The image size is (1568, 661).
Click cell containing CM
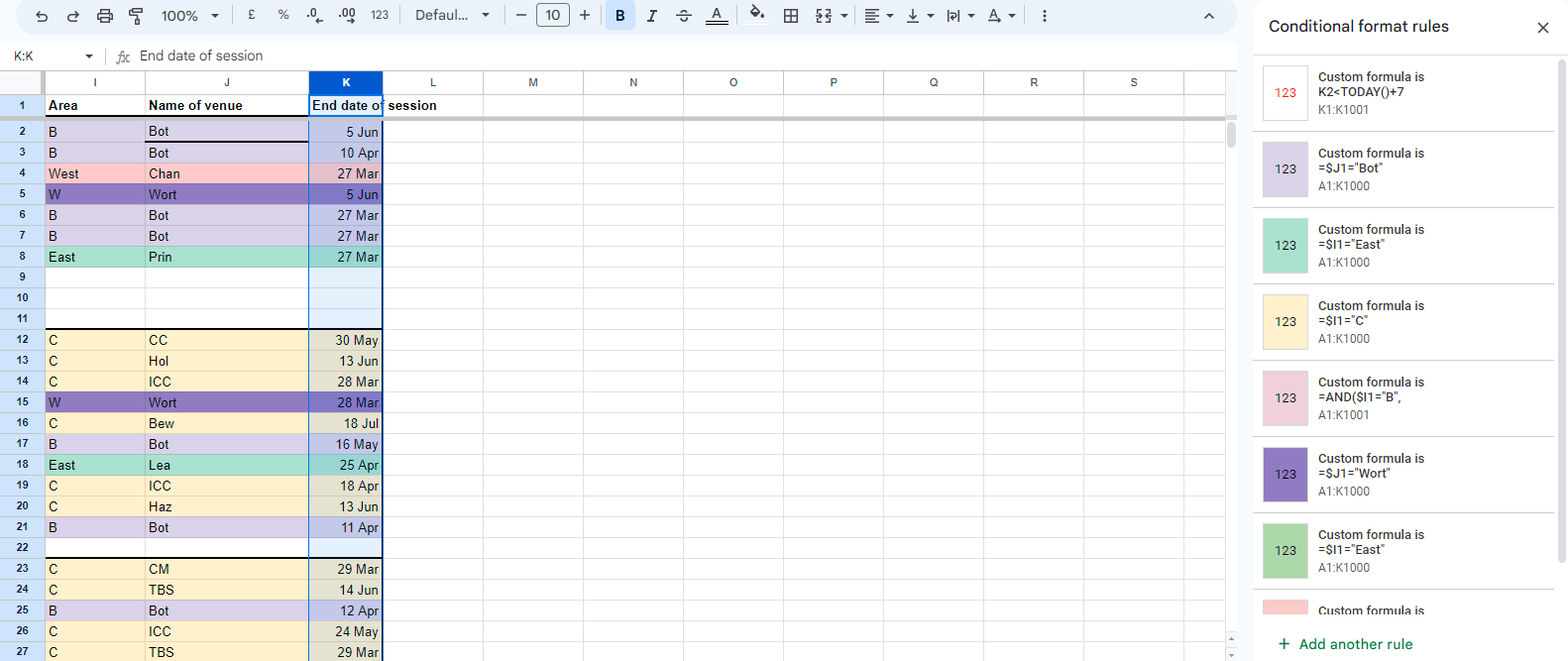pyautogui.click(x=227, y=569)
